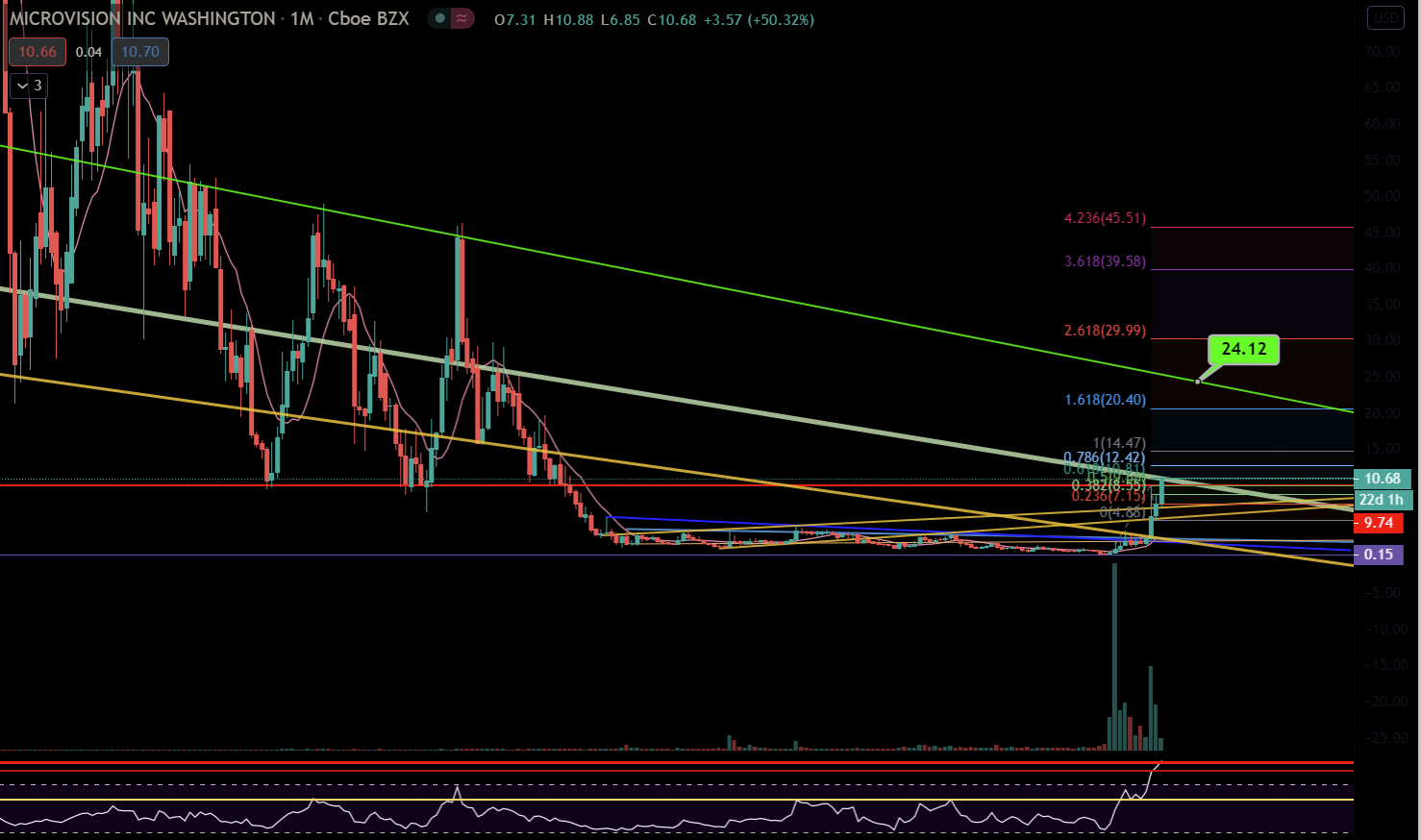Select the 1.618(20.40) Fibonacci level label
This screenshot has height=840, width=1421.
pos(1105,400)
